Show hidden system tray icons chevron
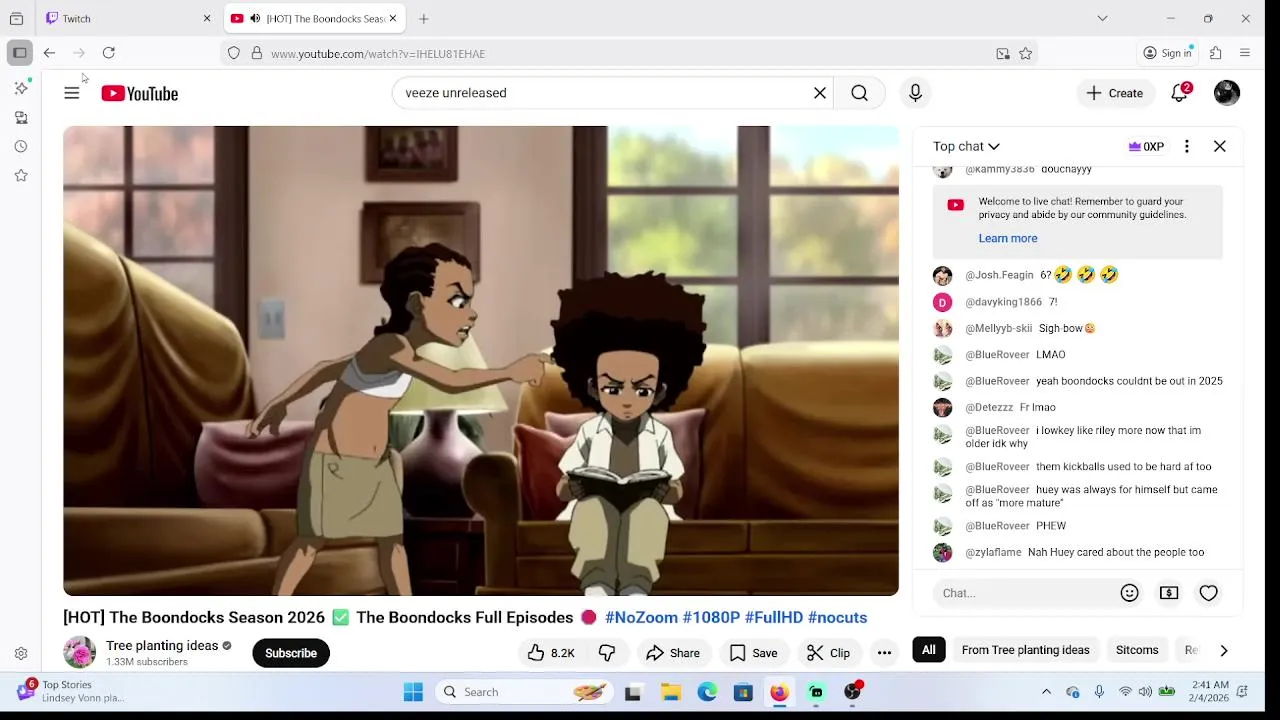Screen dimensions: 1280x720 pyautogui.click(x=1046, y=692)
